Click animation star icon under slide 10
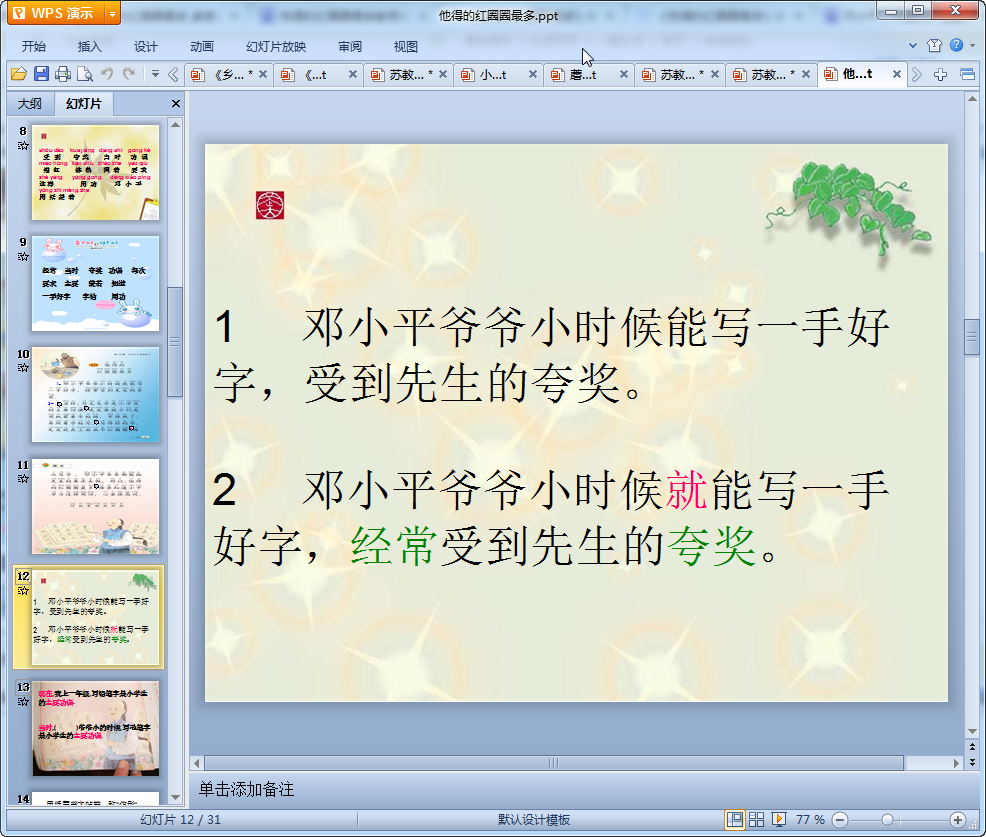The width and height of the screenshot is (986, 837). point(23,368)
